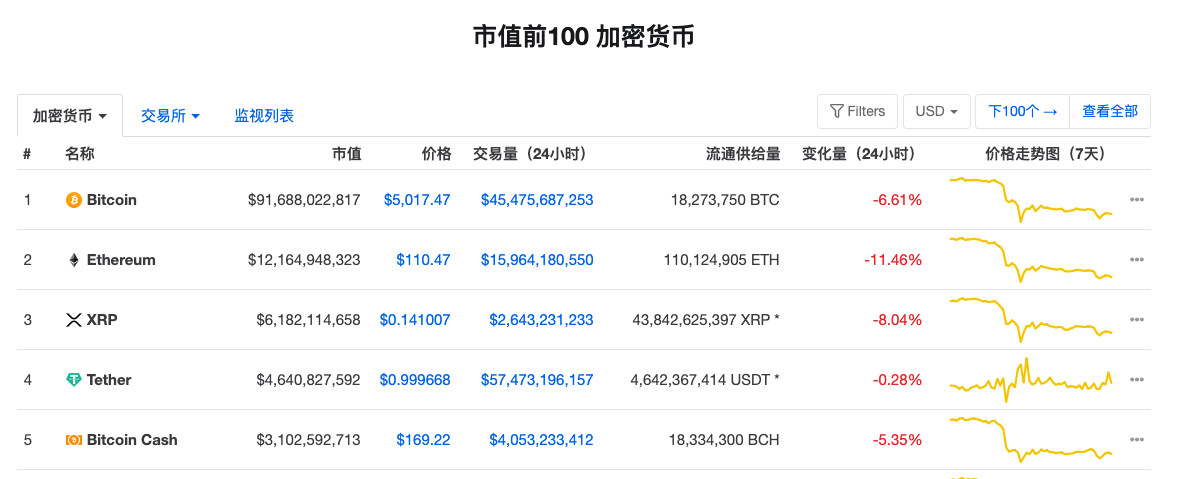Click Bitcoin price $5,017.47
Screen dimensions: 1196x479
pos(417,200)
